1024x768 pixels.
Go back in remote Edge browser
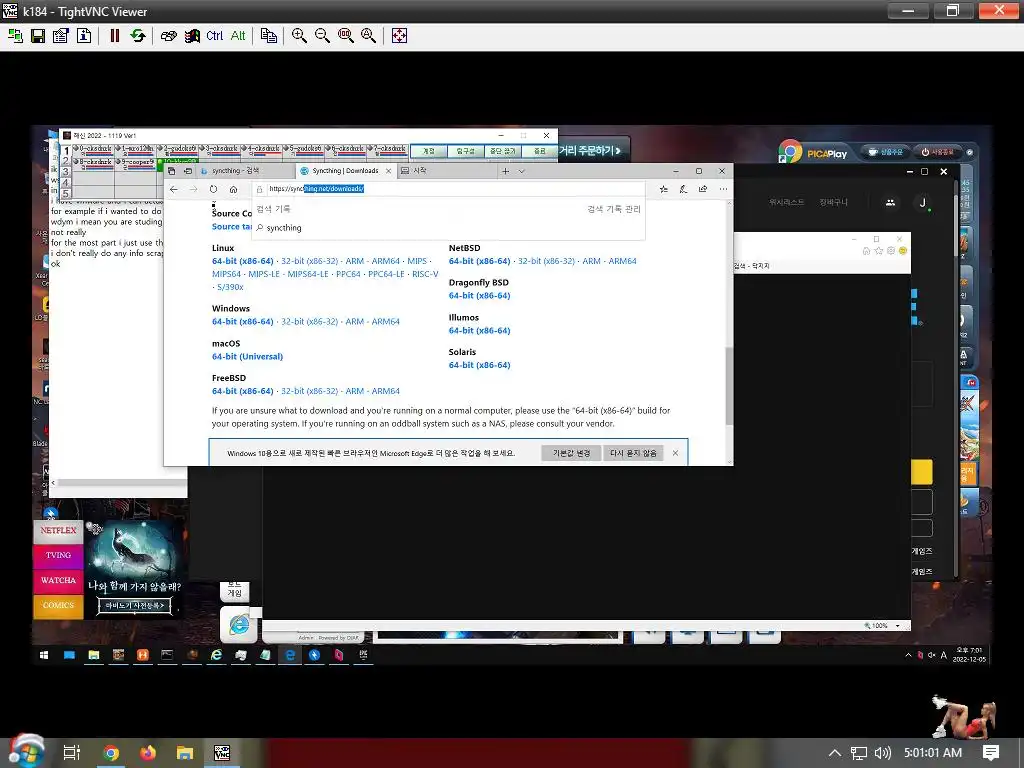coord(174,189)
